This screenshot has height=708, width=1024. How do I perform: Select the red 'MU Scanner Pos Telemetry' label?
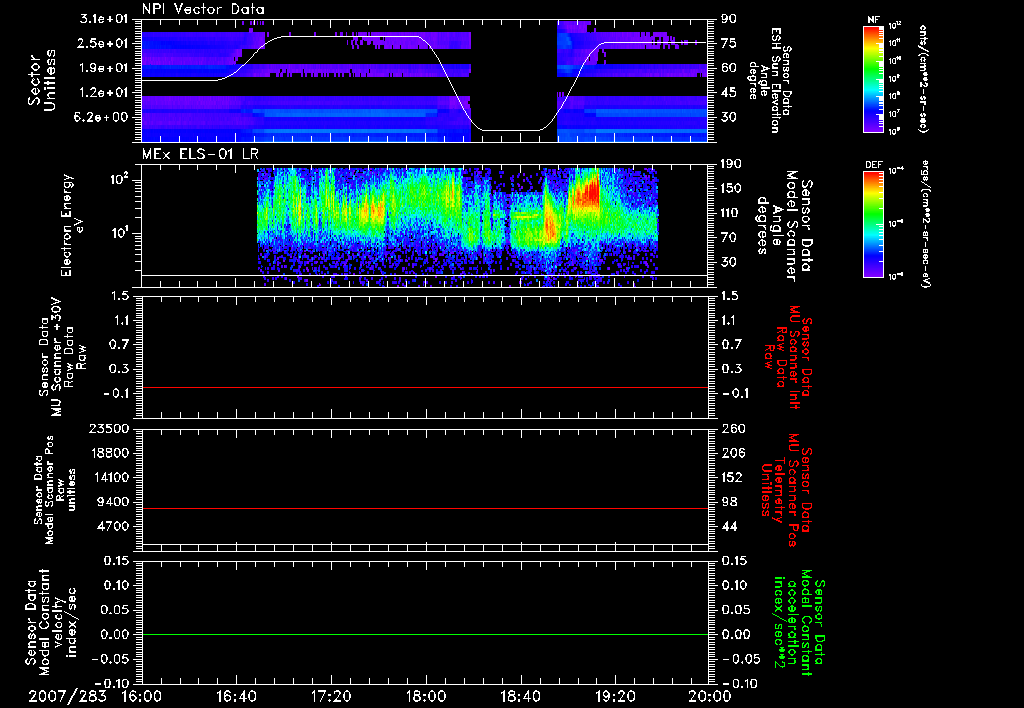coord(787,490)
